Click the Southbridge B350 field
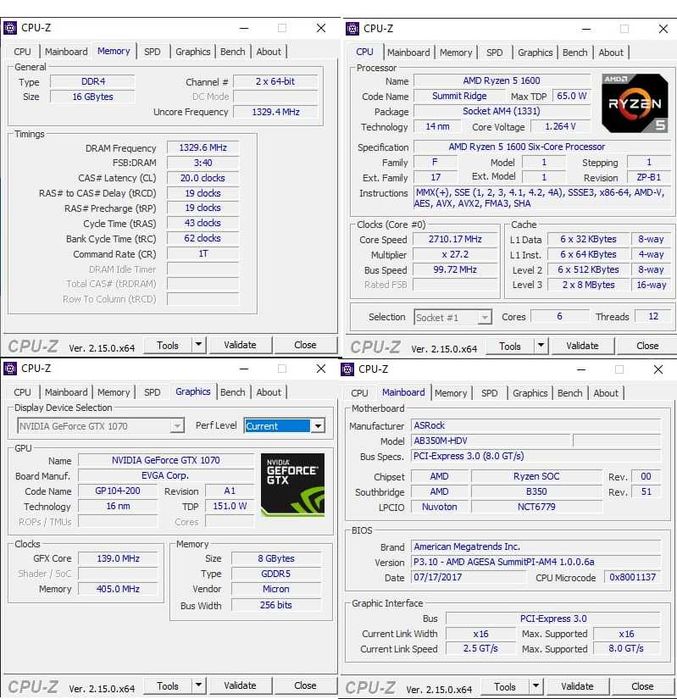The width and height of the screenshot is (677, 699). pos(537,492)
